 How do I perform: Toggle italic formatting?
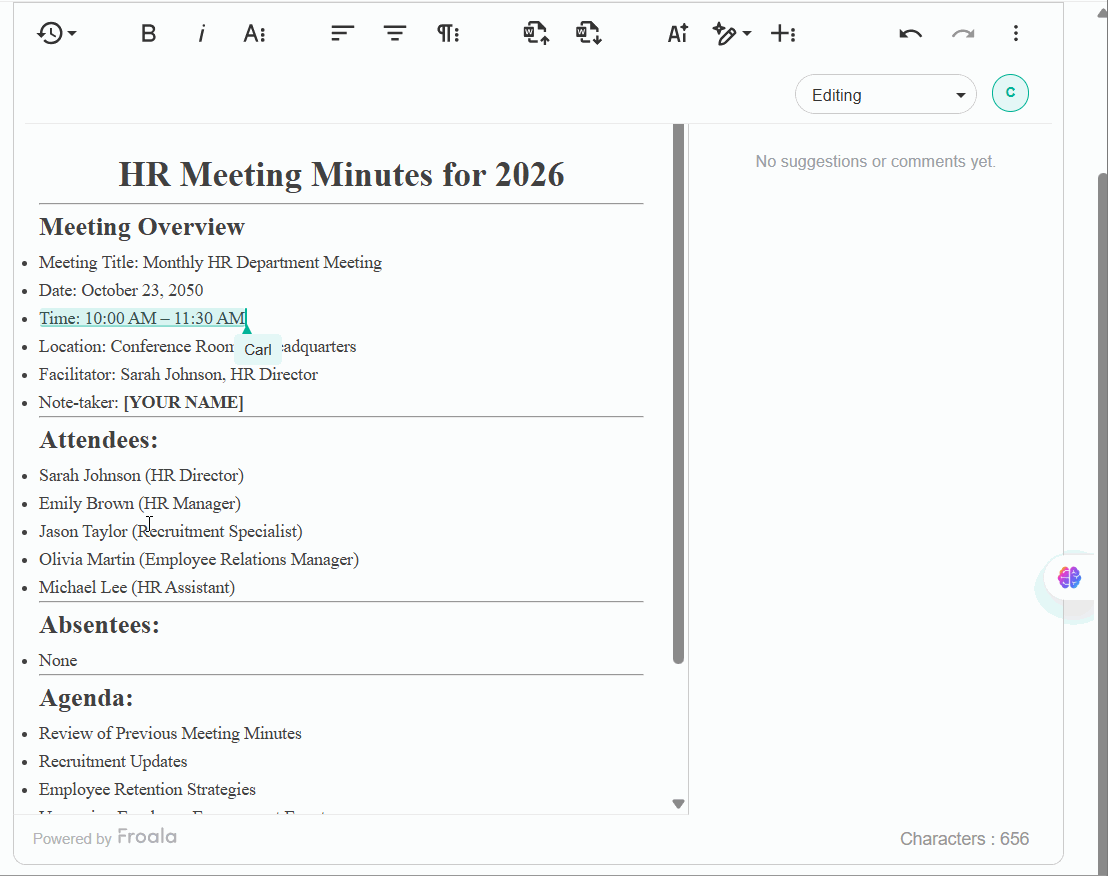(x=201, y=33)
